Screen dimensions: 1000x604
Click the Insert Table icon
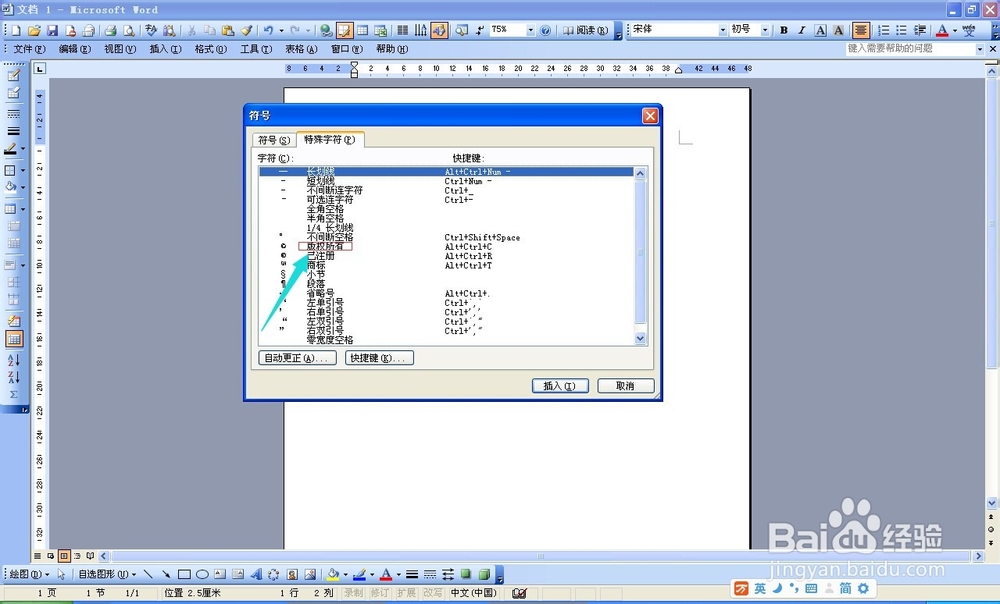[x=362, y=30]
